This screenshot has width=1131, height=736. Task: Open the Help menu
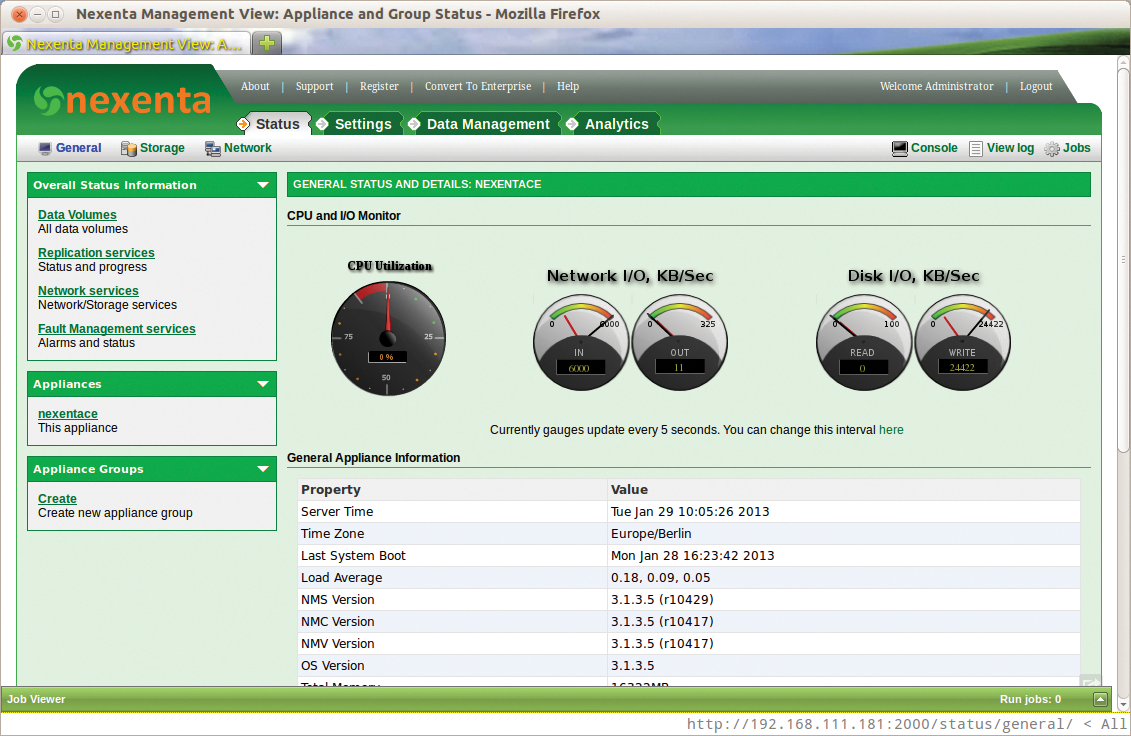[568, 86]
